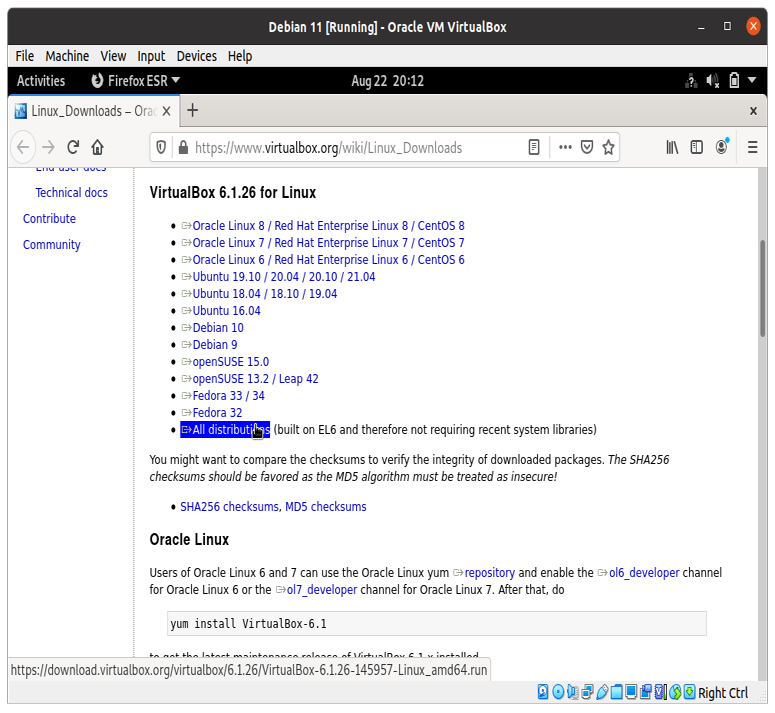Open the Community sidebar link
The width and height of the screenshot is (775, 713).
tap(51, 245)
